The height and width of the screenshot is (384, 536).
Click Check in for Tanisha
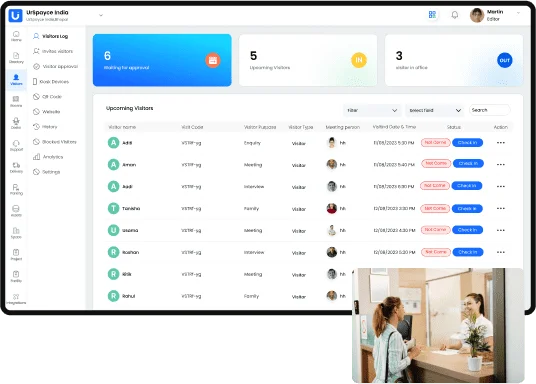click(467, 208)
